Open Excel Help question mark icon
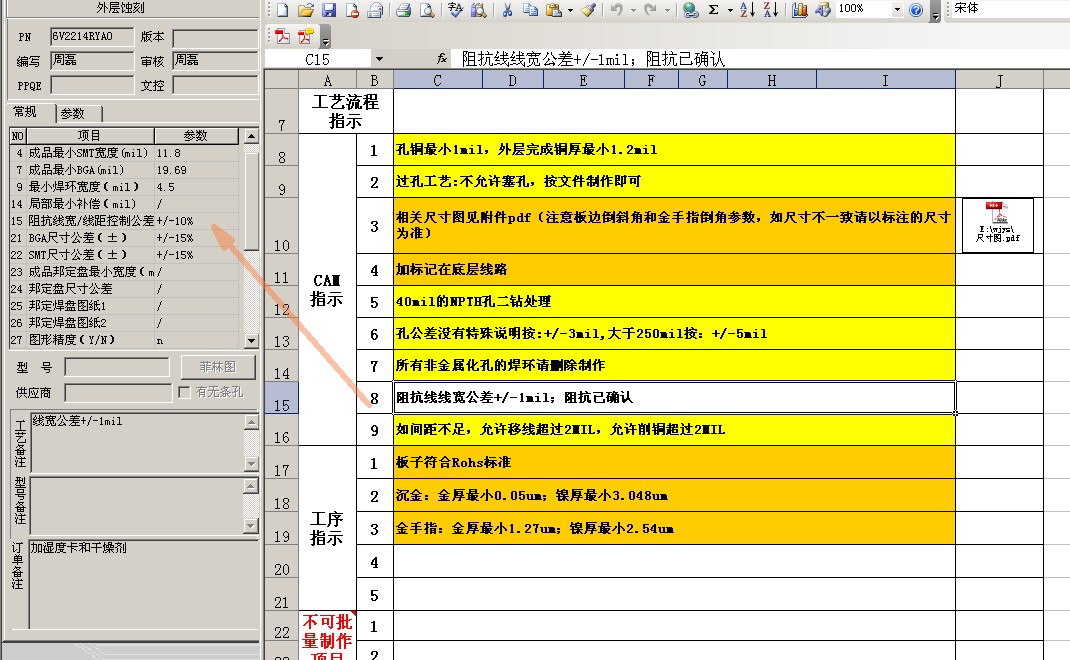This screenshot has width=1070, height=660. [x=916, y=10]
